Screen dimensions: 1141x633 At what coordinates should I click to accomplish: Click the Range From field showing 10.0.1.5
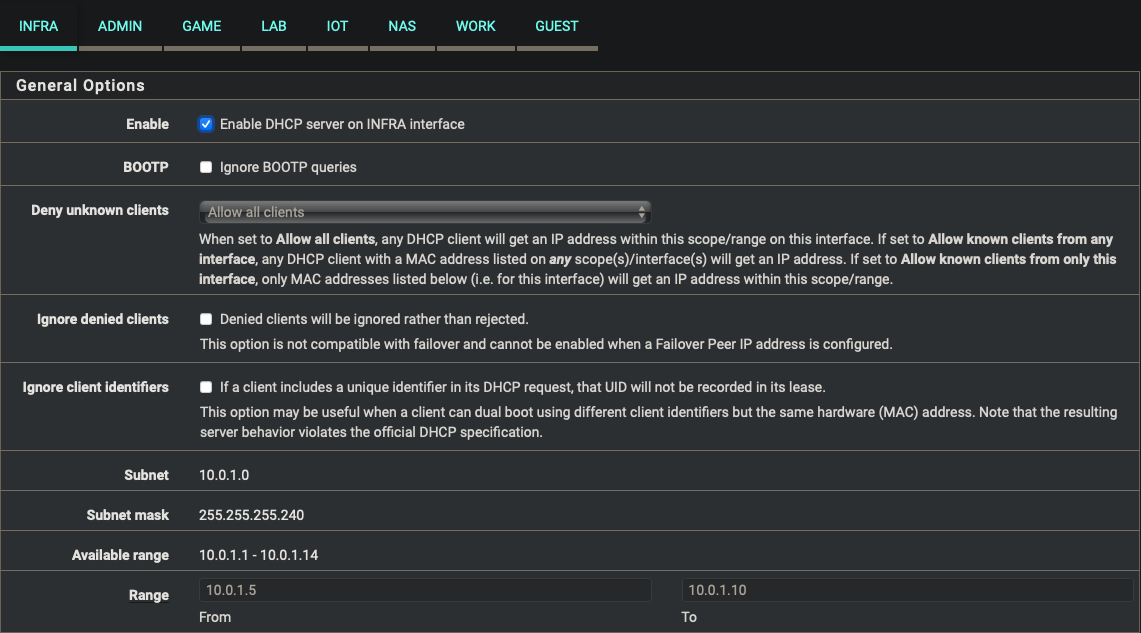(425, 590)
